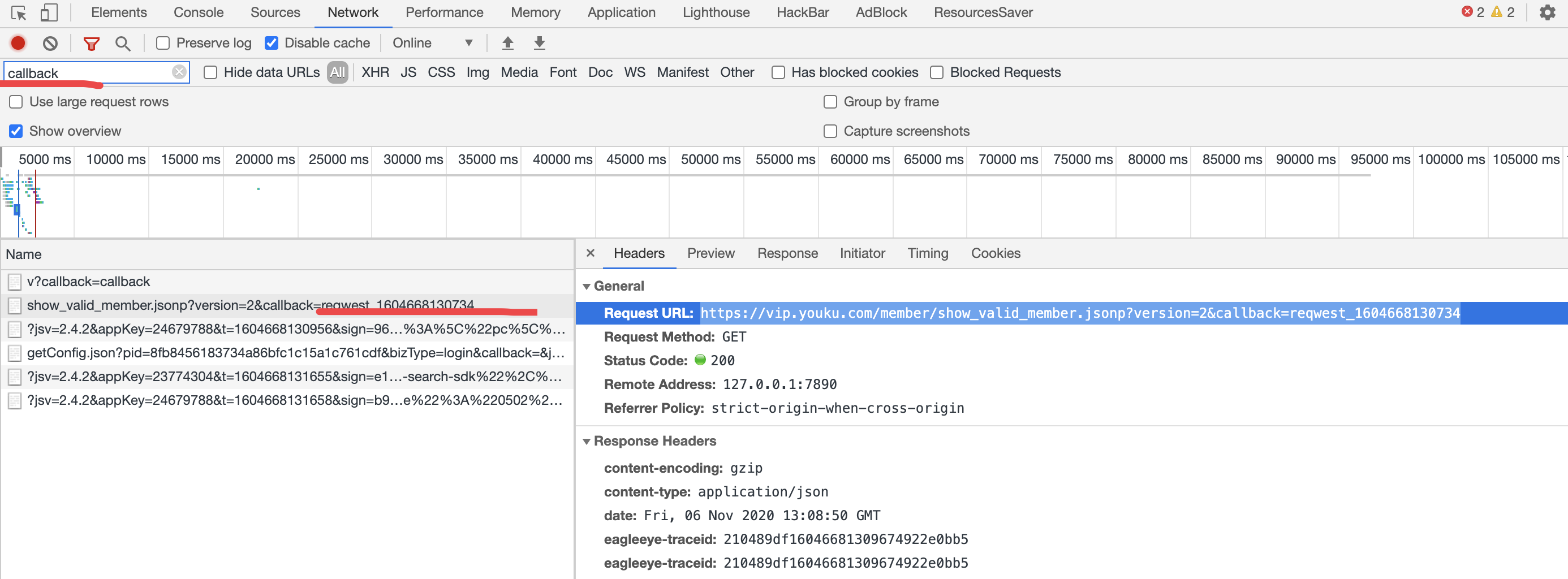The image size is (1568, 579).
Task: Open the Online throttling dropdown
Action: 433,43
